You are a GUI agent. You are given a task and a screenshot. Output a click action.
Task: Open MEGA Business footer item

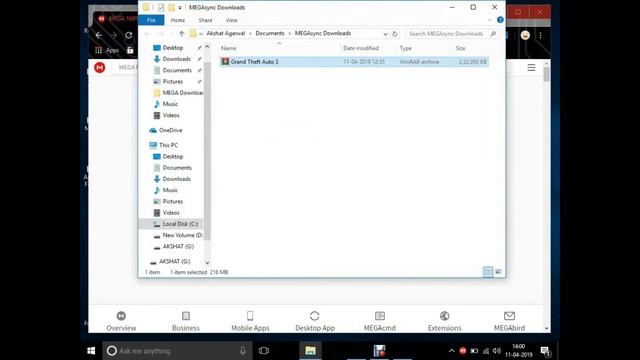point(186,321)
